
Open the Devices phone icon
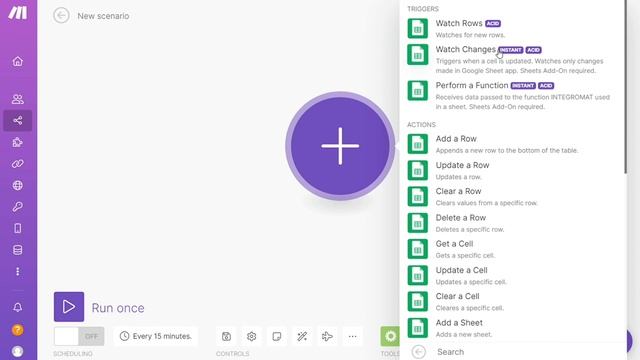point(18,228)
